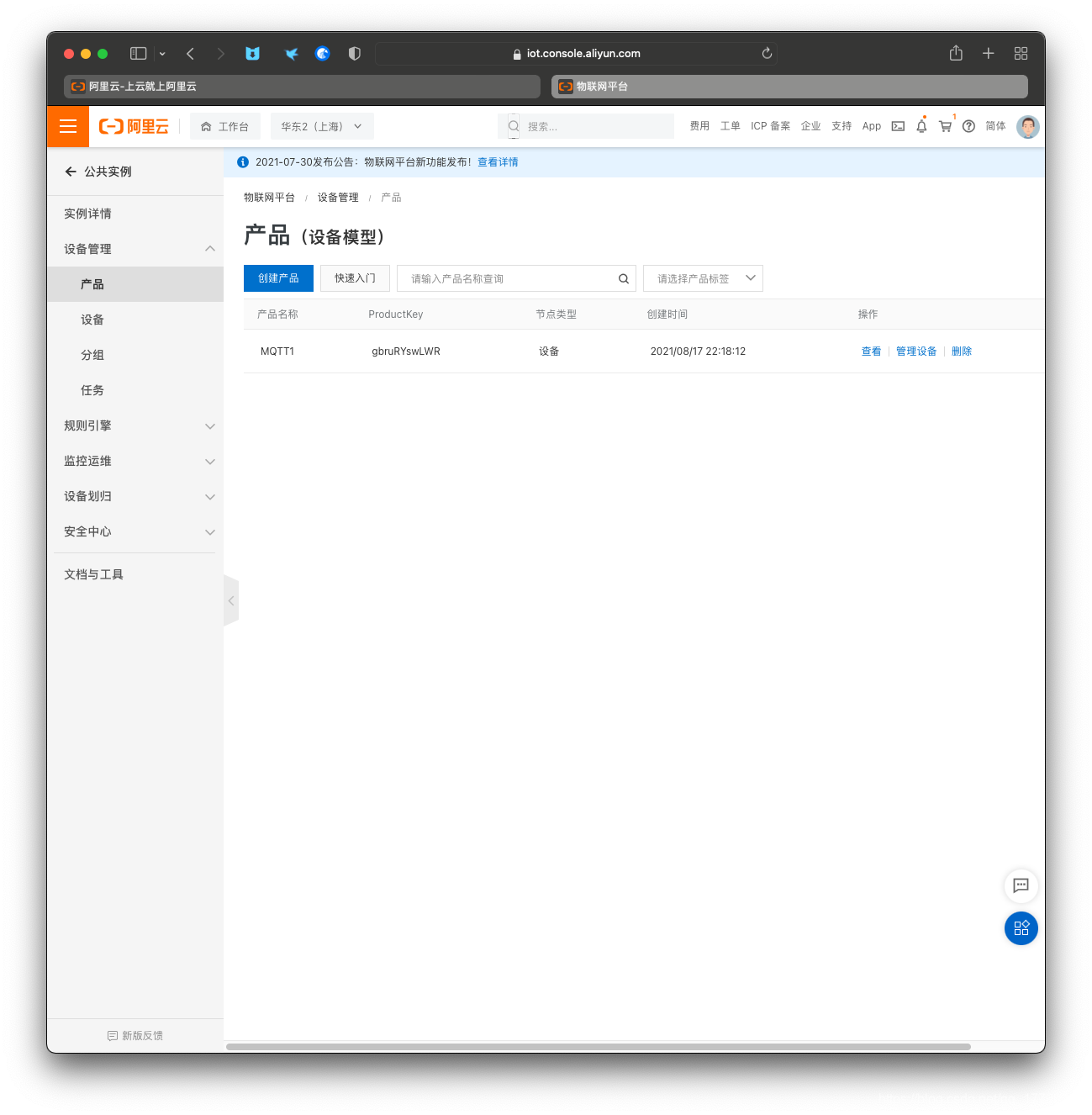Click the user avatar in header
Viewport: 1092px width, 1115px height.
pos(1027,126)
